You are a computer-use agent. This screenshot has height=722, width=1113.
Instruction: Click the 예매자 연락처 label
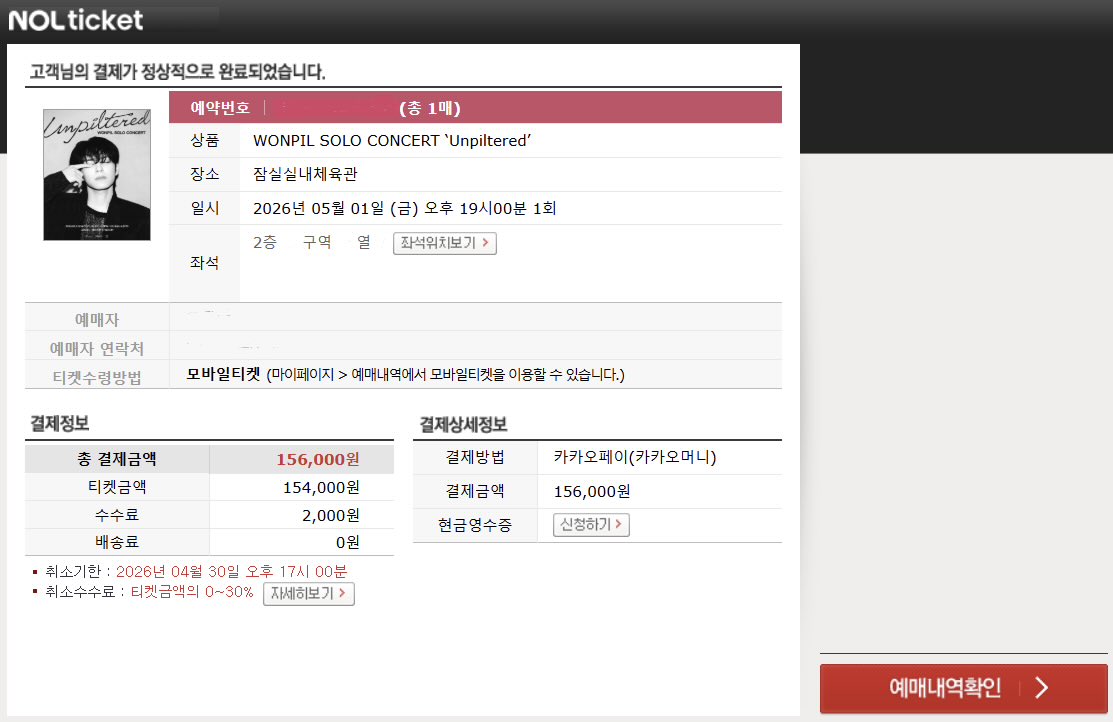97,349
